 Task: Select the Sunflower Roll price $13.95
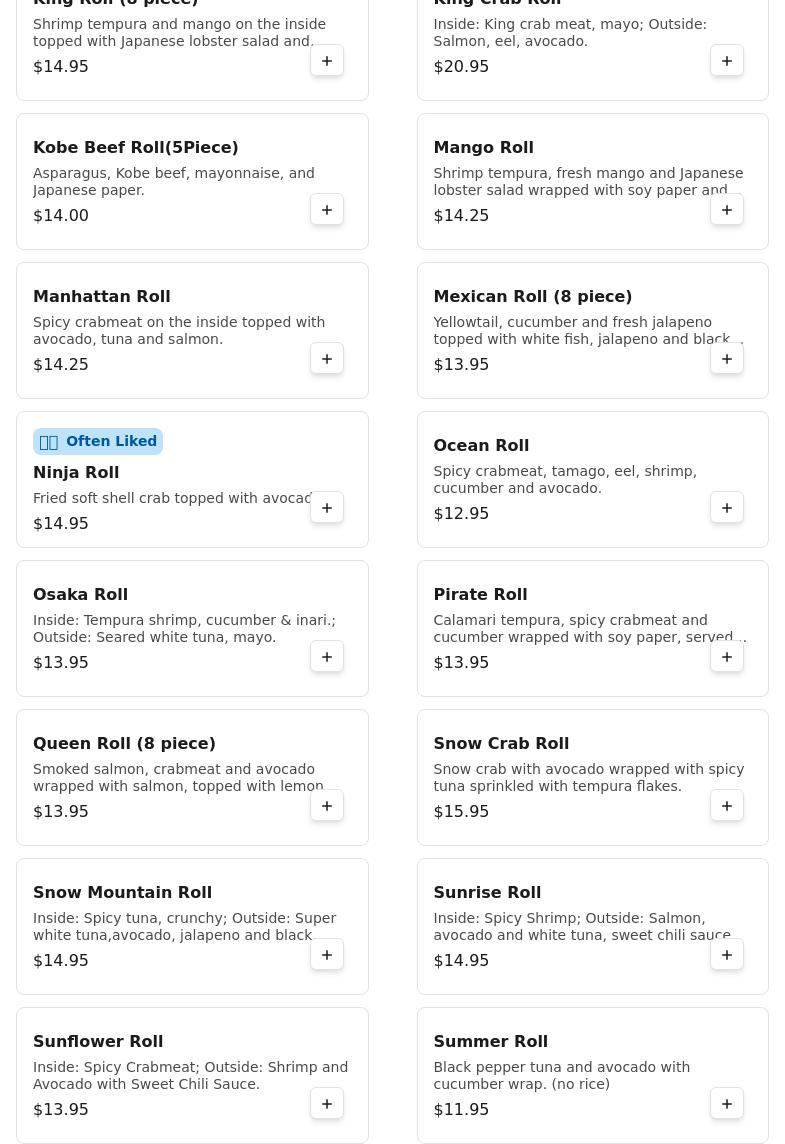coord(61,1109)
